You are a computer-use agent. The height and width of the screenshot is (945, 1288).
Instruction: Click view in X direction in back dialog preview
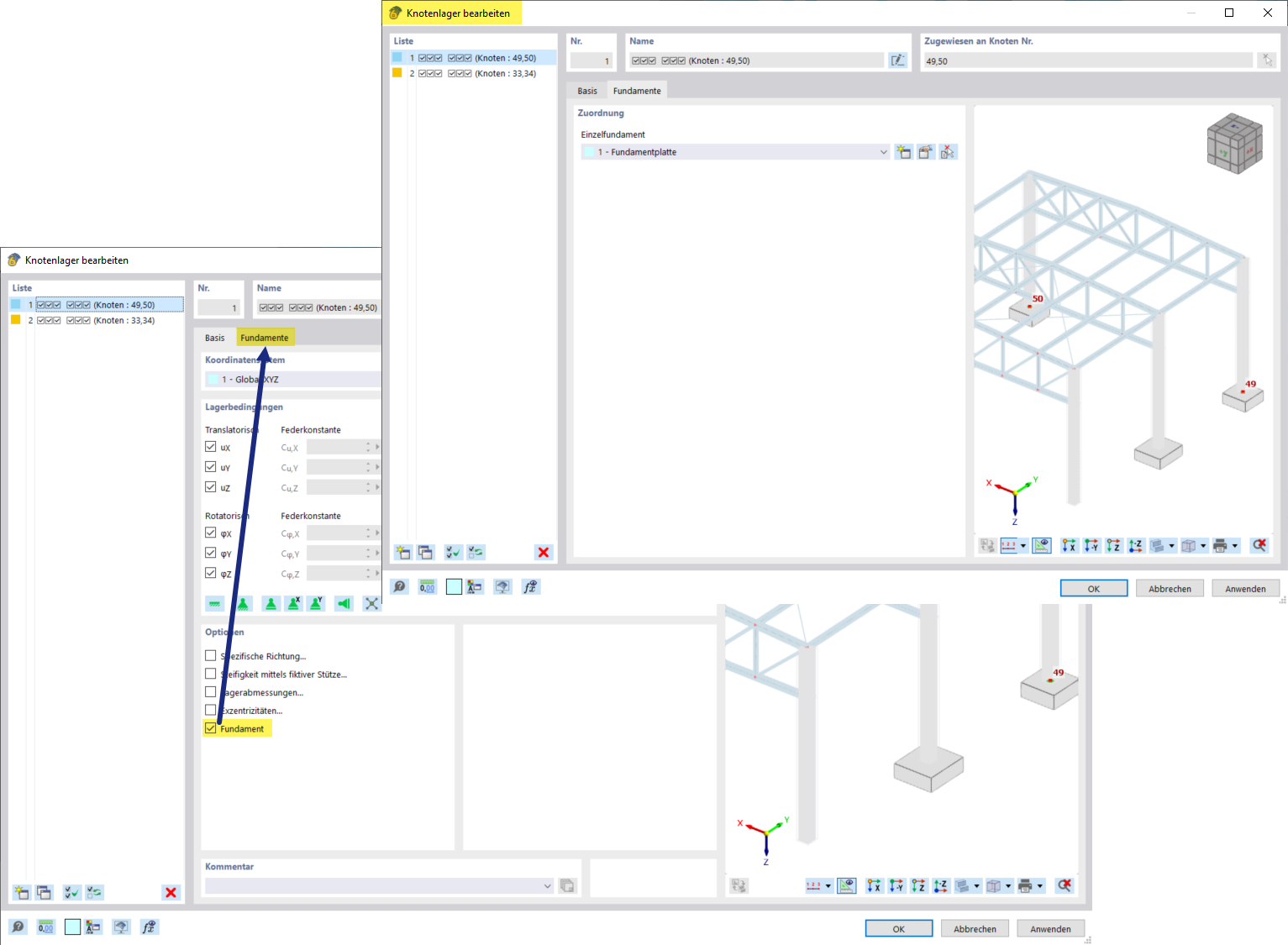874,886
